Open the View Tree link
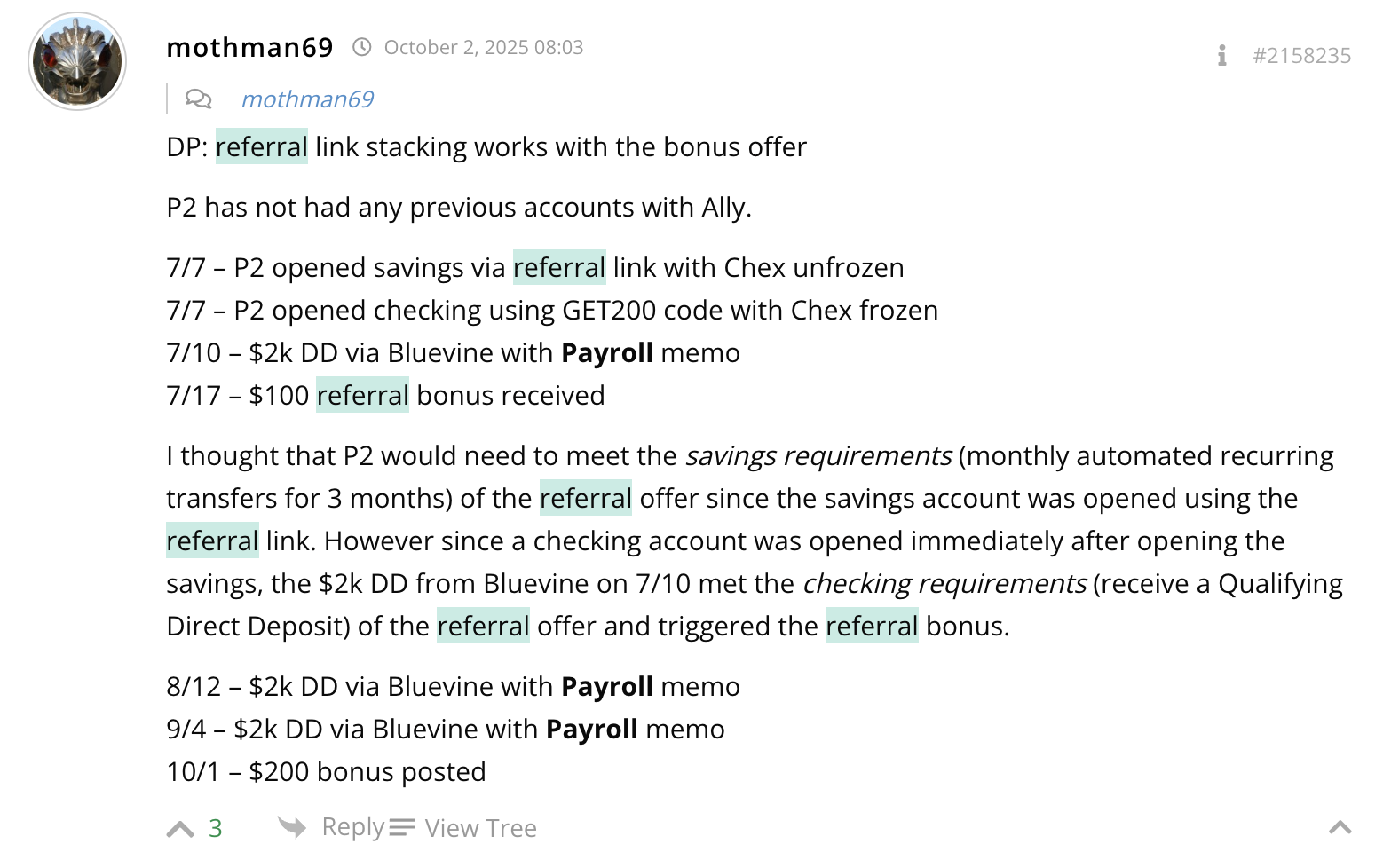The height and width of the screenshot is (868, 1383). pos(480,828)
